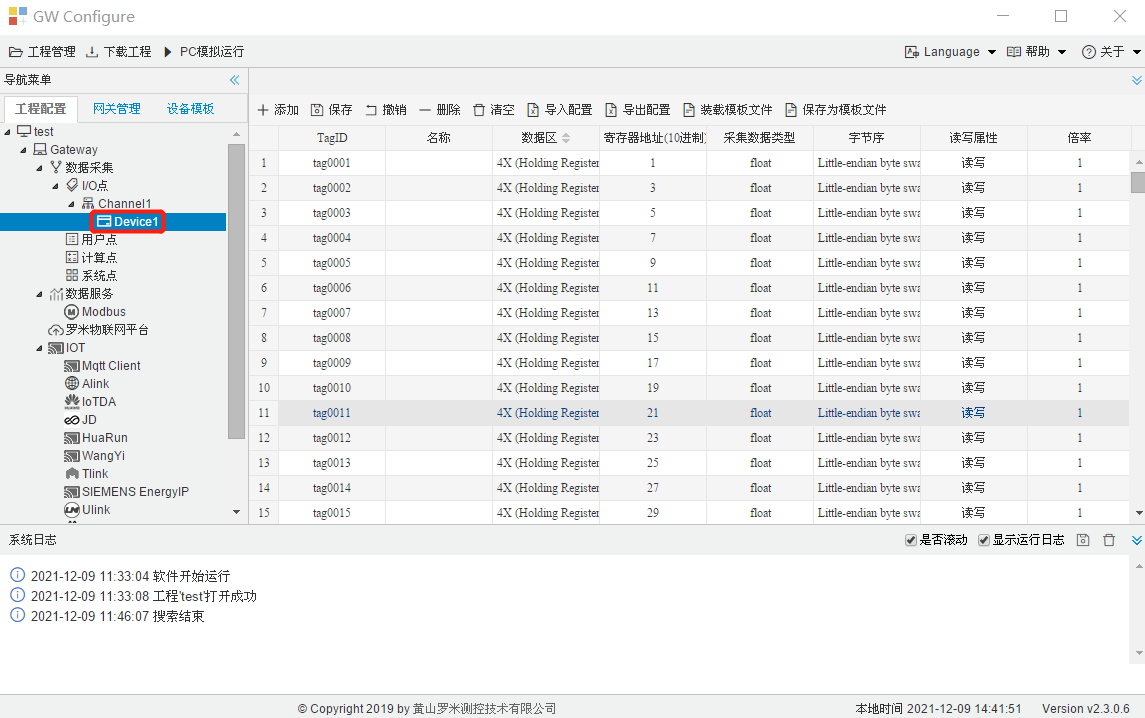Select JD in the tree
The height and width of the screenshot is (718, 1145).
[x=80, y=420]
